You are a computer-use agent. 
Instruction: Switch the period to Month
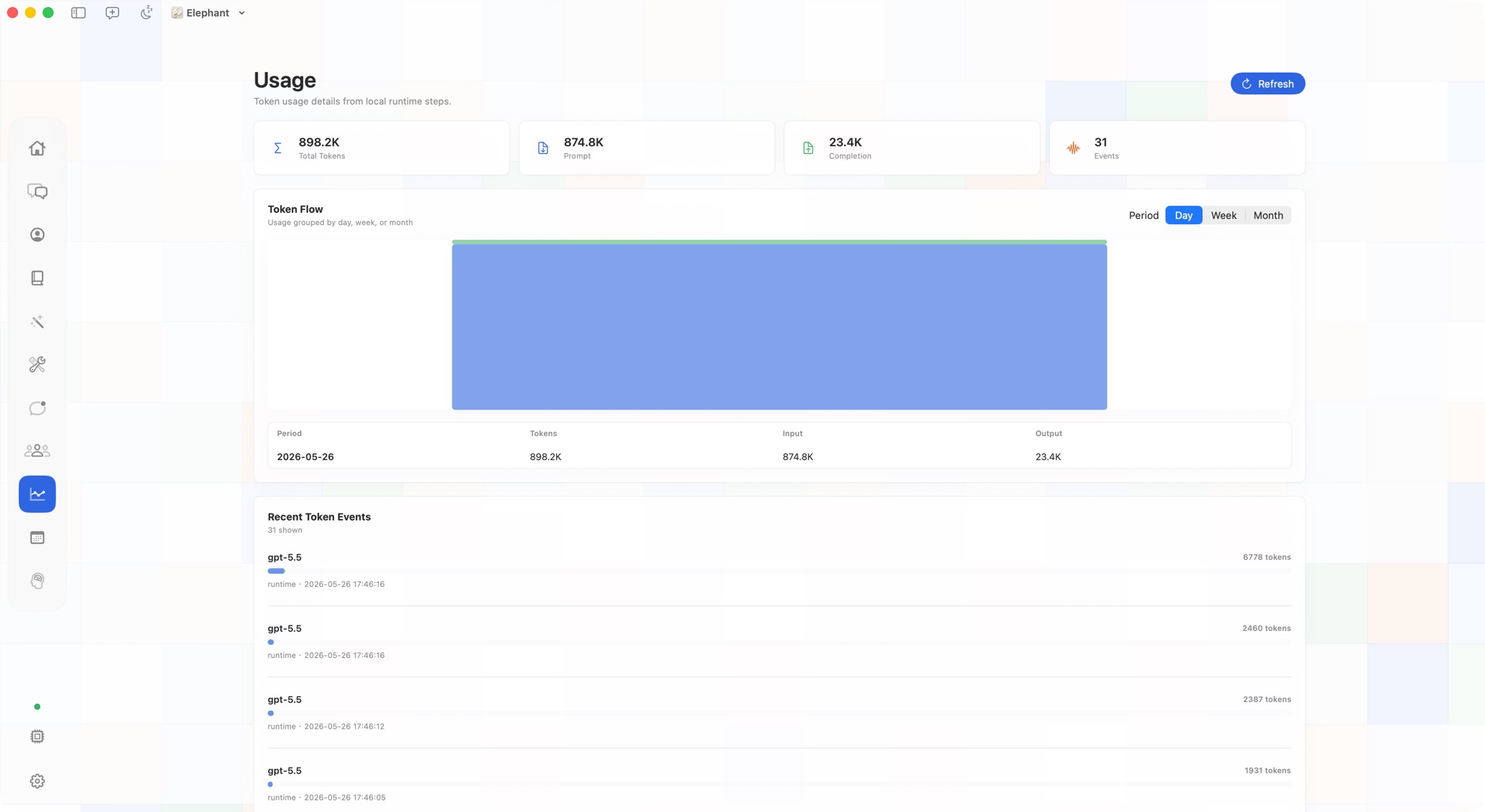tap(1268, 215)
